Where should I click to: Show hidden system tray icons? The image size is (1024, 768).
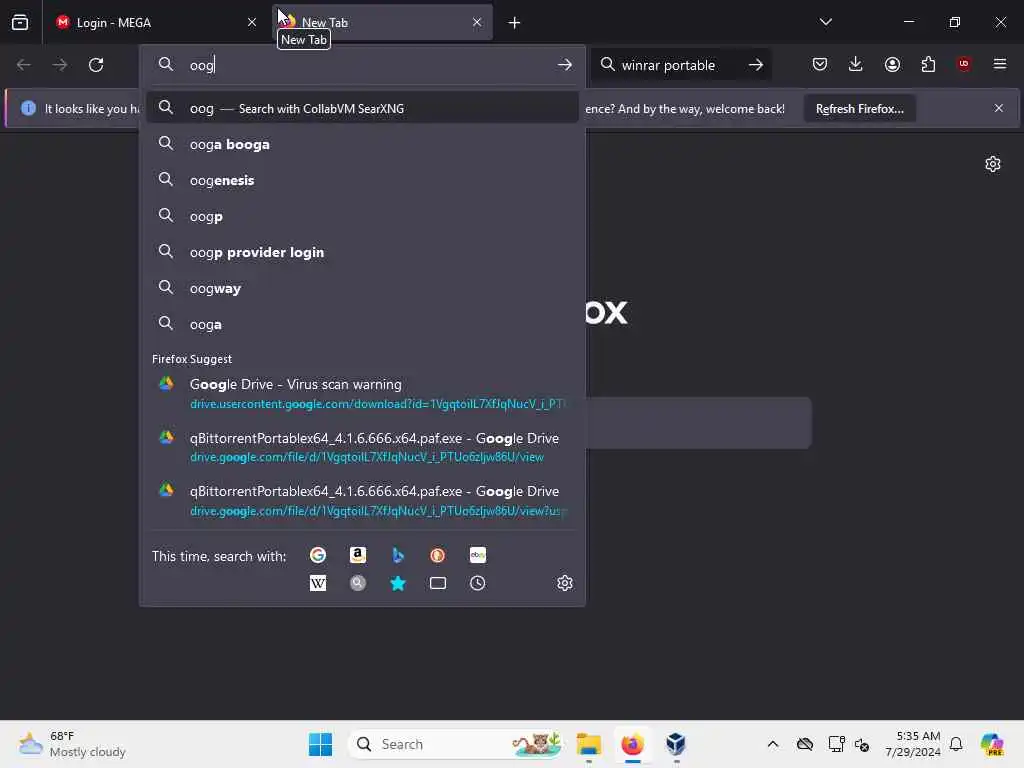point(773,744)
